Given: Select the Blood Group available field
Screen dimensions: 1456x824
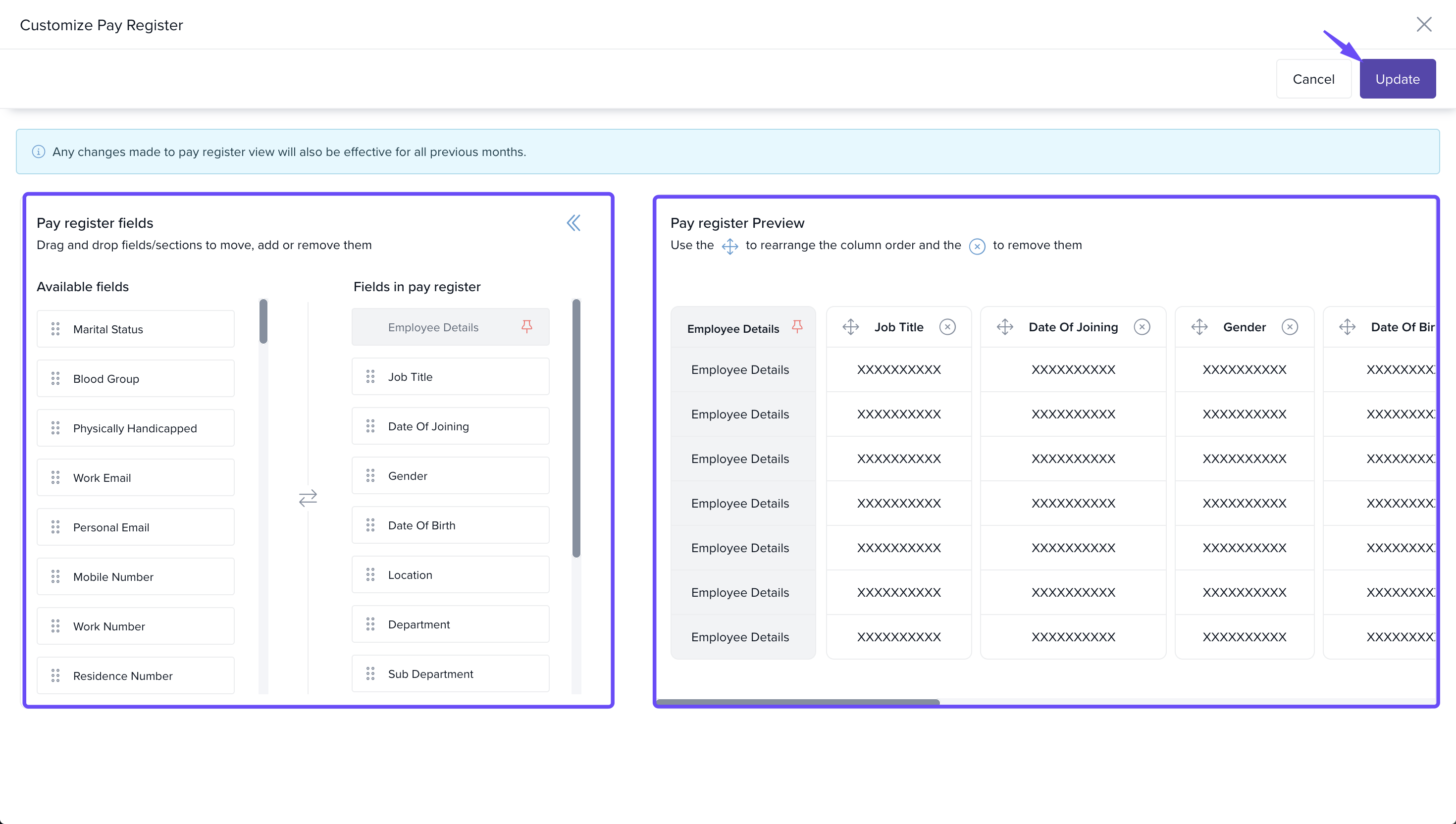Looking at the screenshot, I should [136, 379].
